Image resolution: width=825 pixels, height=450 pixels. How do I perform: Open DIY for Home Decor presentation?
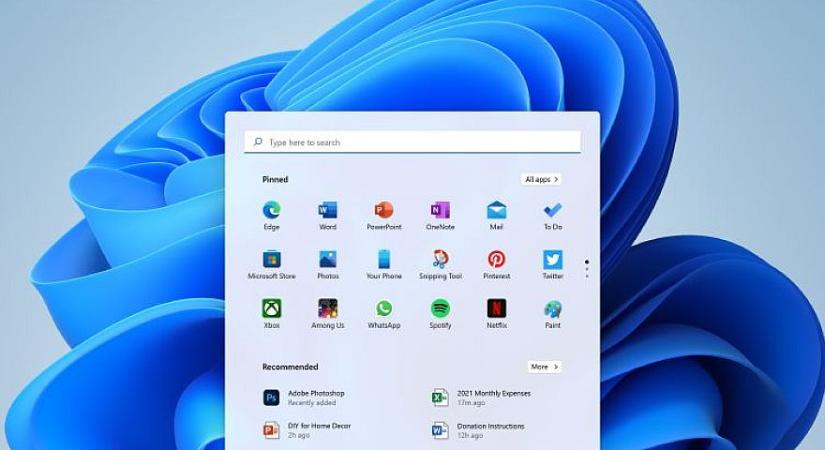click(307, 430)
